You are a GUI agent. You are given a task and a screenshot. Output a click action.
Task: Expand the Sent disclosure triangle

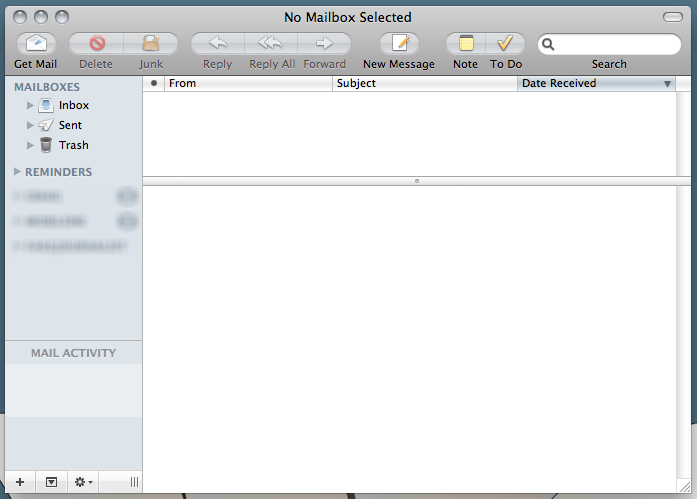click(30, 125)
